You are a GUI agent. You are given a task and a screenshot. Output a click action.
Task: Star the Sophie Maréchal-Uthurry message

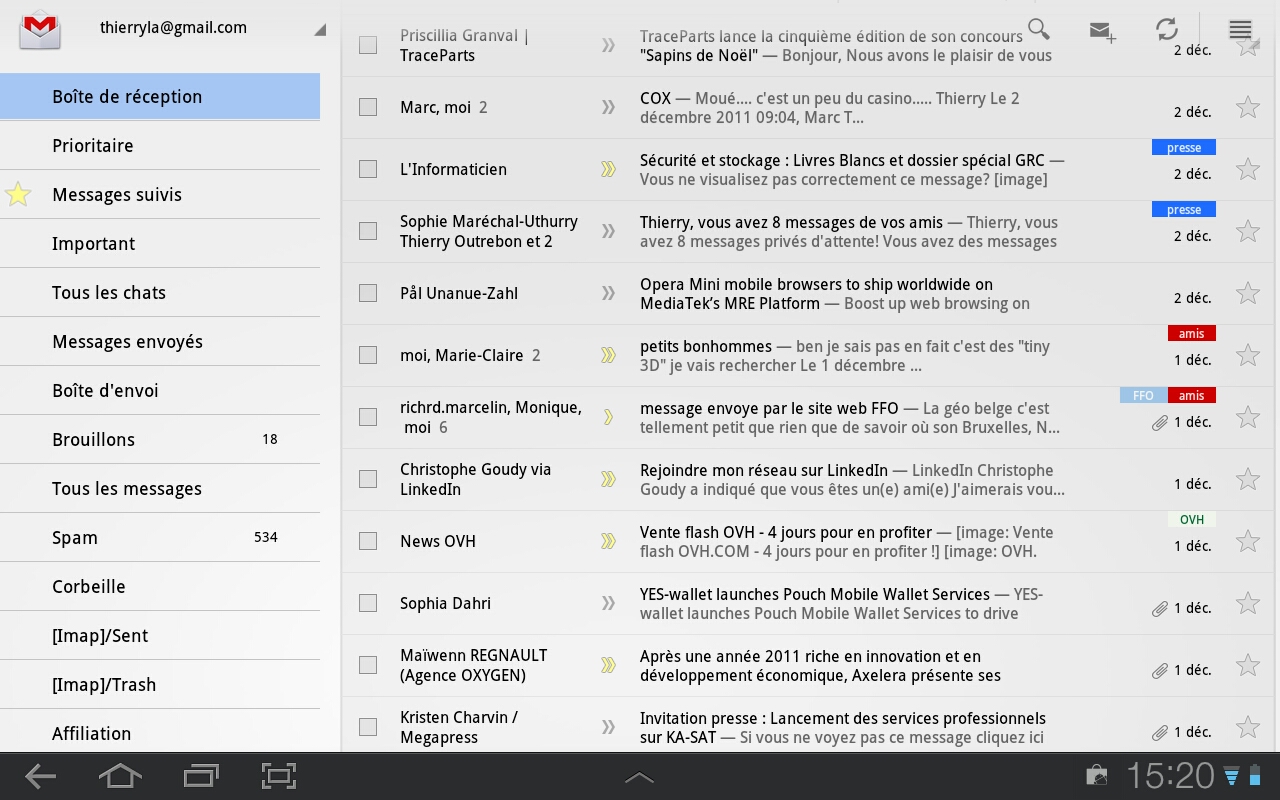click(x=1247, y=231)
